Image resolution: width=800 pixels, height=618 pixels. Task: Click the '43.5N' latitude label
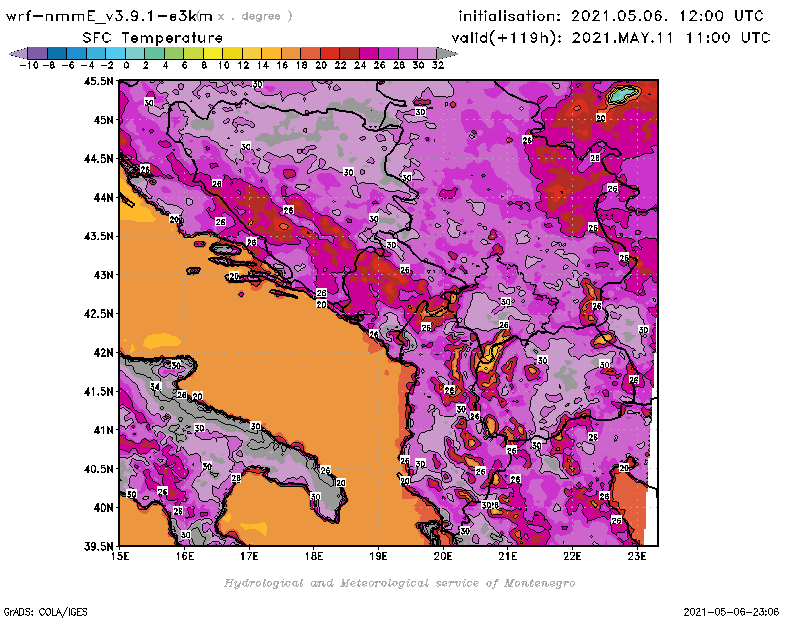[x=98, y=236]
